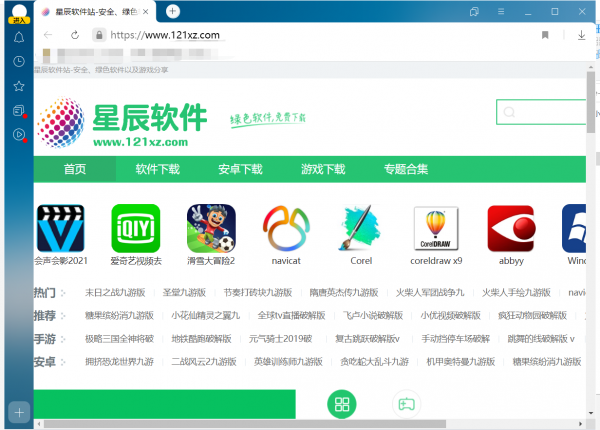
Task: Click the 疯狂动物园破解版 link
Action: (x=532, y=316)
